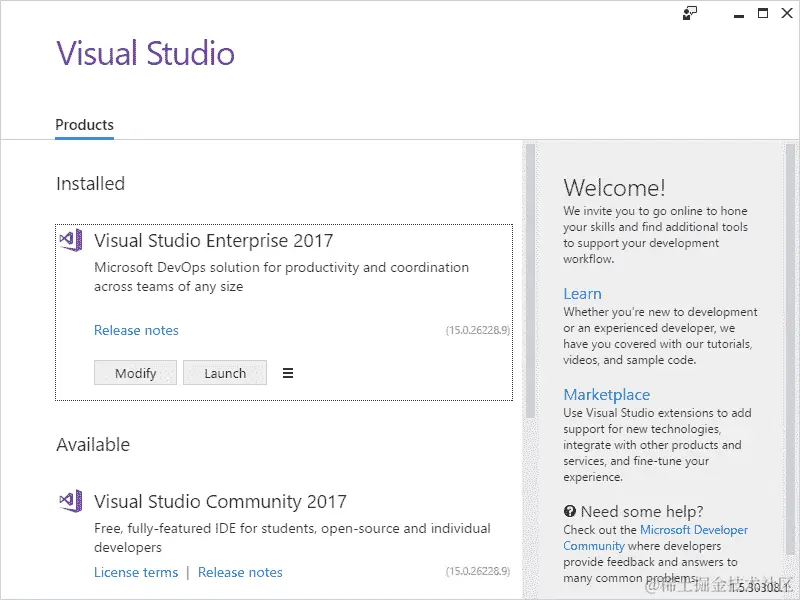Click Community version number (15.0.26228.9)
800x600 pixels.
478,571
